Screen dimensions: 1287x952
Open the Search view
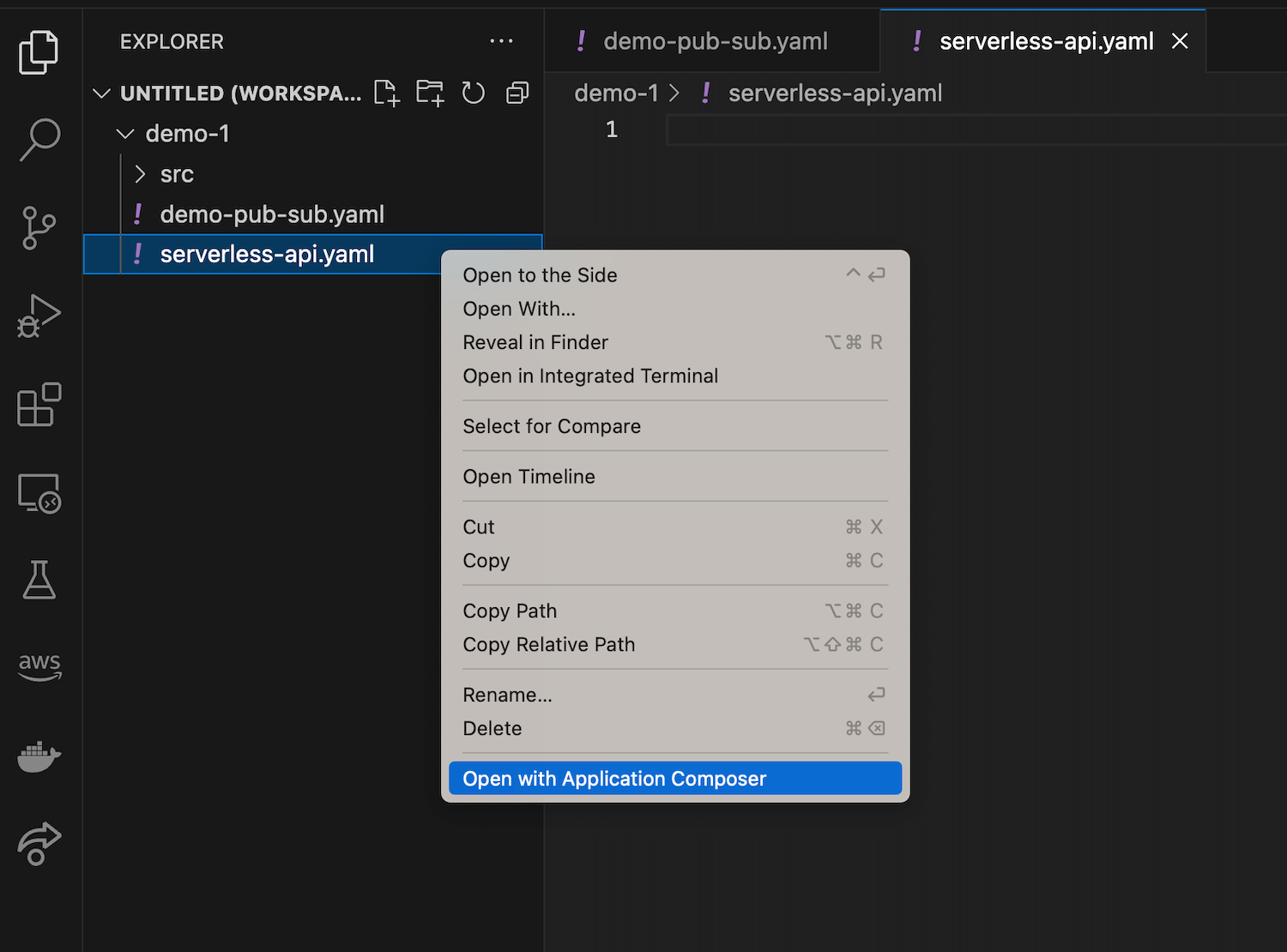[x=39, y=139]
